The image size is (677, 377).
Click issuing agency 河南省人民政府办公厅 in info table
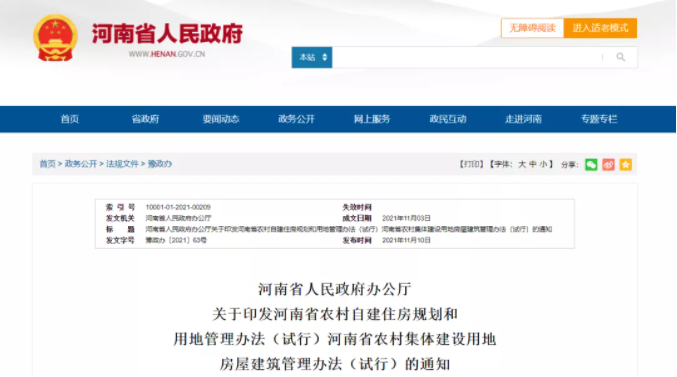(x=178, y=218)
